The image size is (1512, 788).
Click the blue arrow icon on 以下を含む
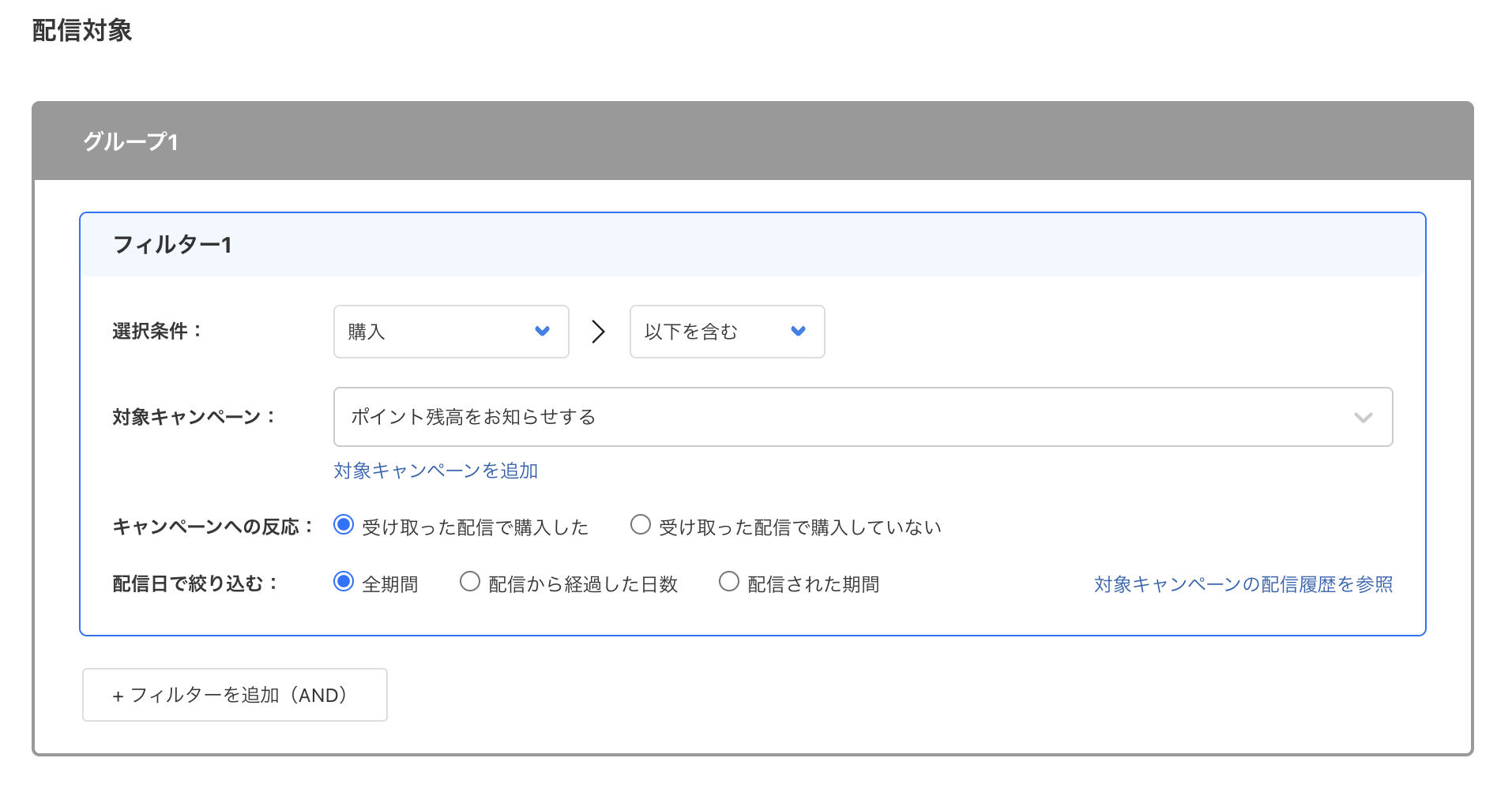click(x=797, y=332)
